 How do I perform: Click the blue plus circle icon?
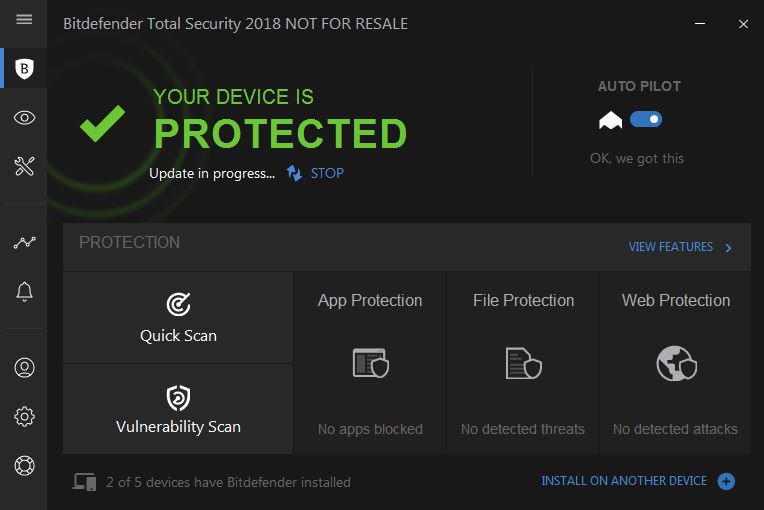726,481
